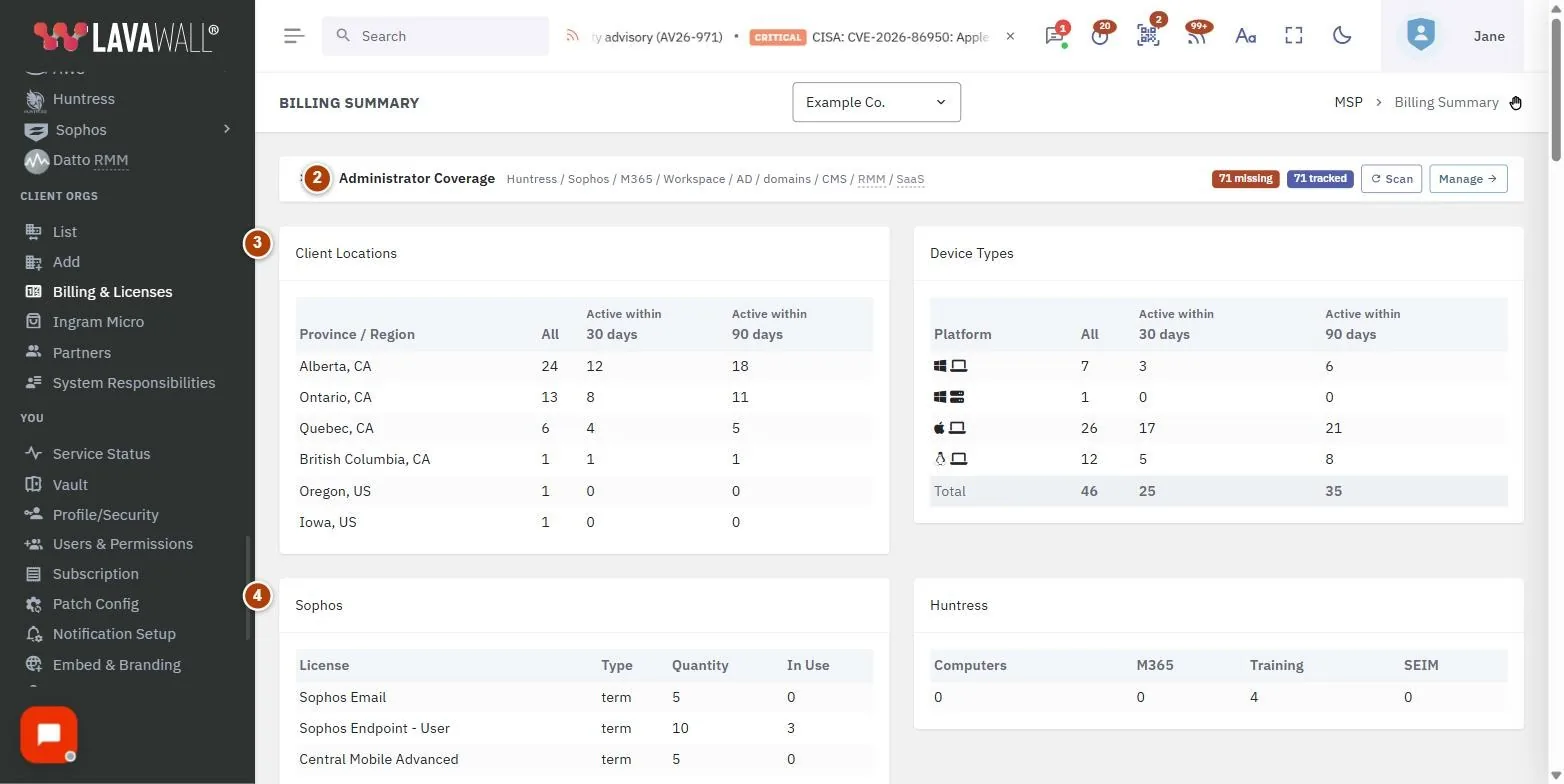1564x784 pixels.
Task: Click the User name Jane
Action: pyautogui.click(x=1489, y=36)
